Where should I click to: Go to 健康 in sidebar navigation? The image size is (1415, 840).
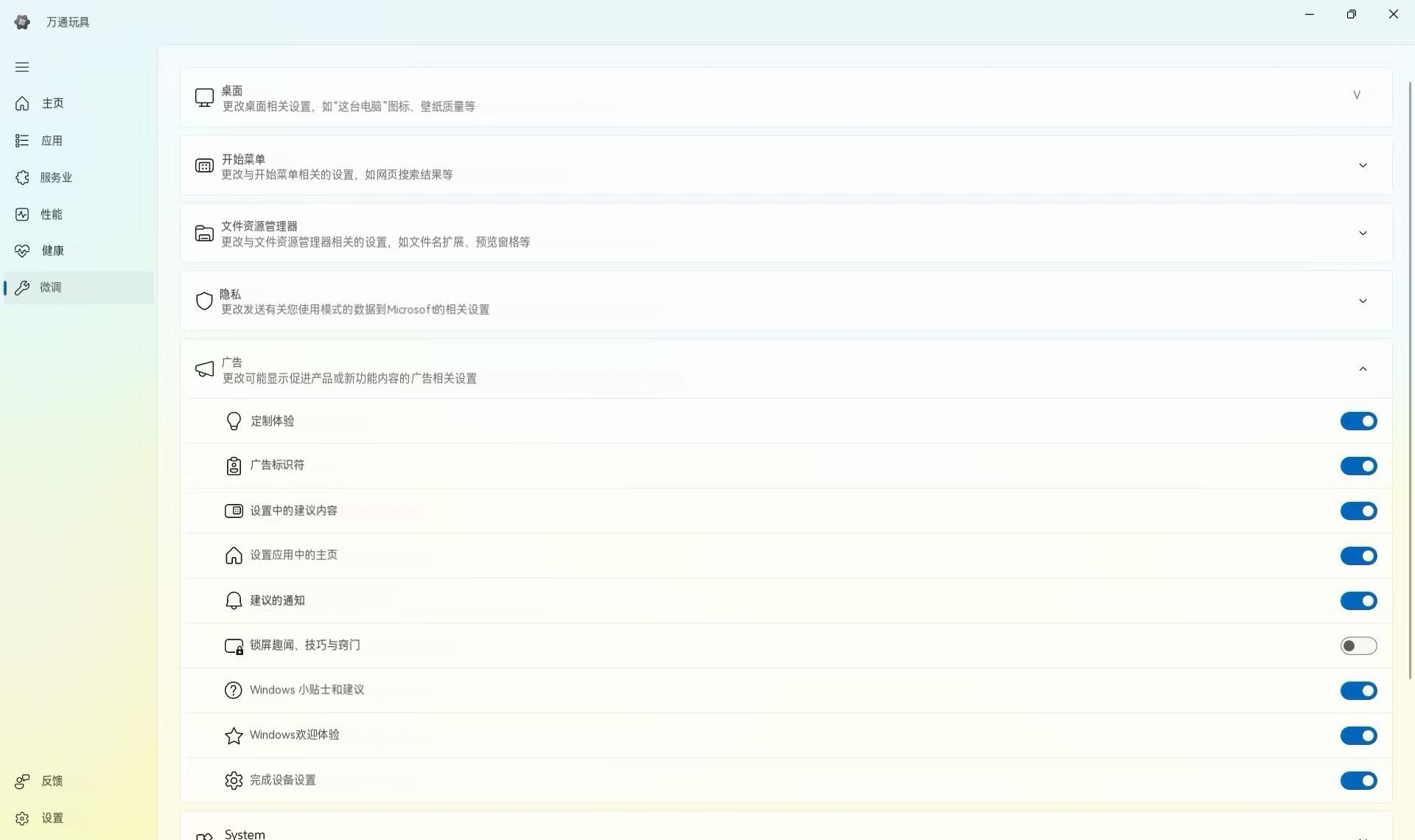pyautogui.click(x=52, y=251)
